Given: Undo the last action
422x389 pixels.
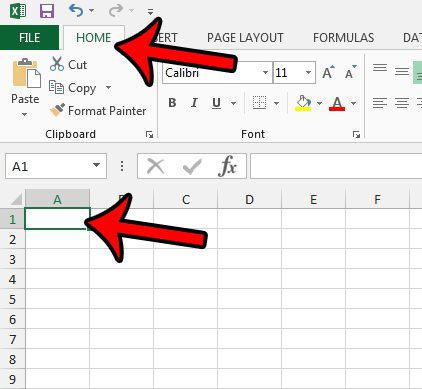Looking at the screenshot, I should [76, 11].
